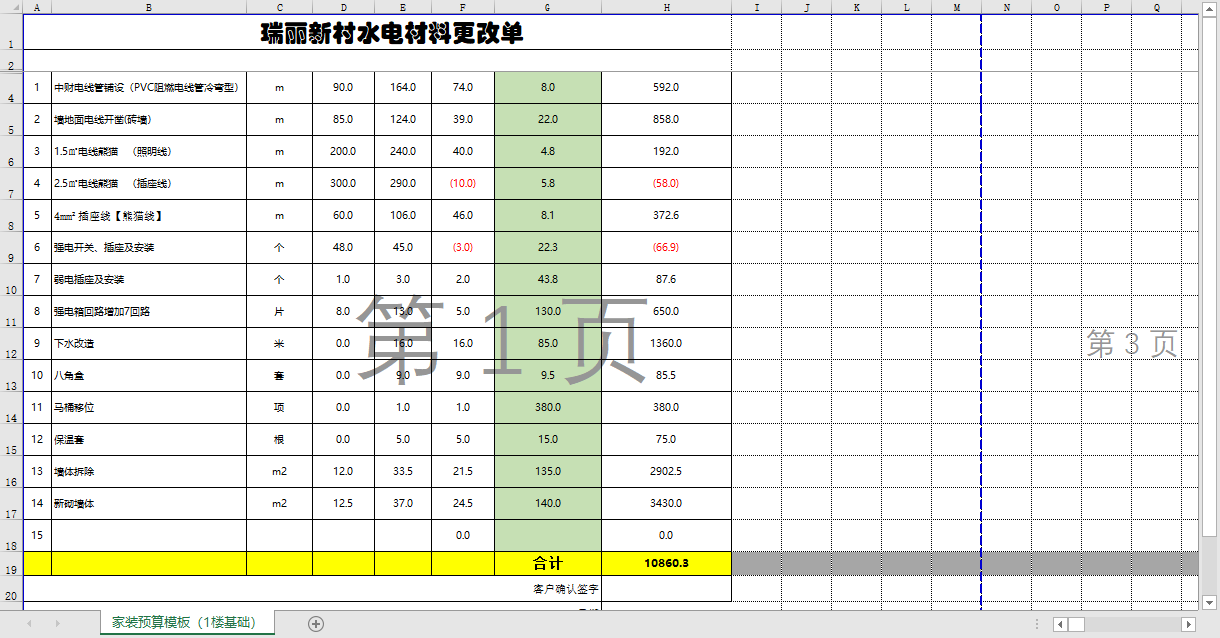Click the tab bar resize handle dots

point(1036,624)
